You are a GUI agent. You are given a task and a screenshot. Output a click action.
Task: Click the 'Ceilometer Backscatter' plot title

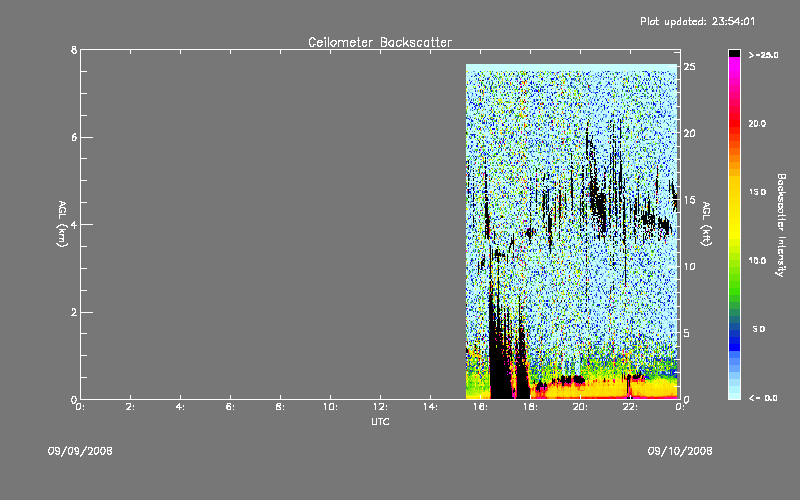pos(380,42)
